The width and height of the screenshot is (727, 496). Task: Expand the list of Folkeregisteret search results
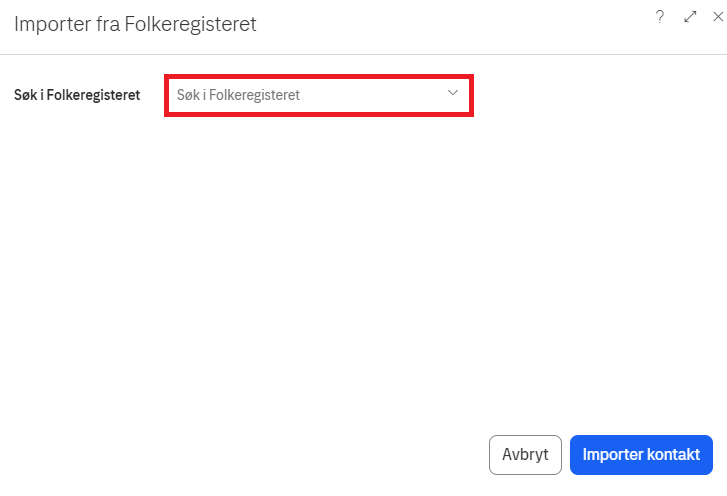pyautogui.click(x=452, y=93)
